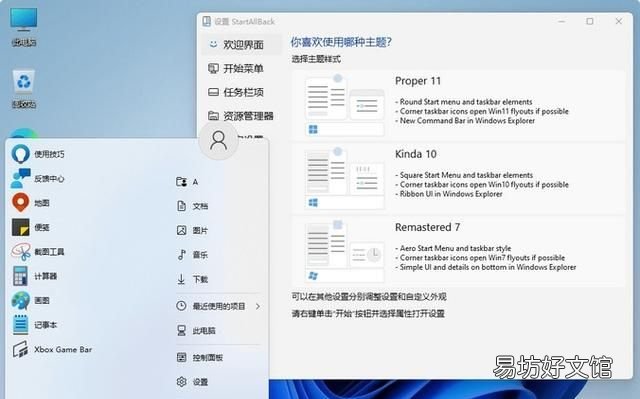The image size is (640, 399).
Task: Open the 计算器 Calculator icon
Action: click(x=20, y=276)
